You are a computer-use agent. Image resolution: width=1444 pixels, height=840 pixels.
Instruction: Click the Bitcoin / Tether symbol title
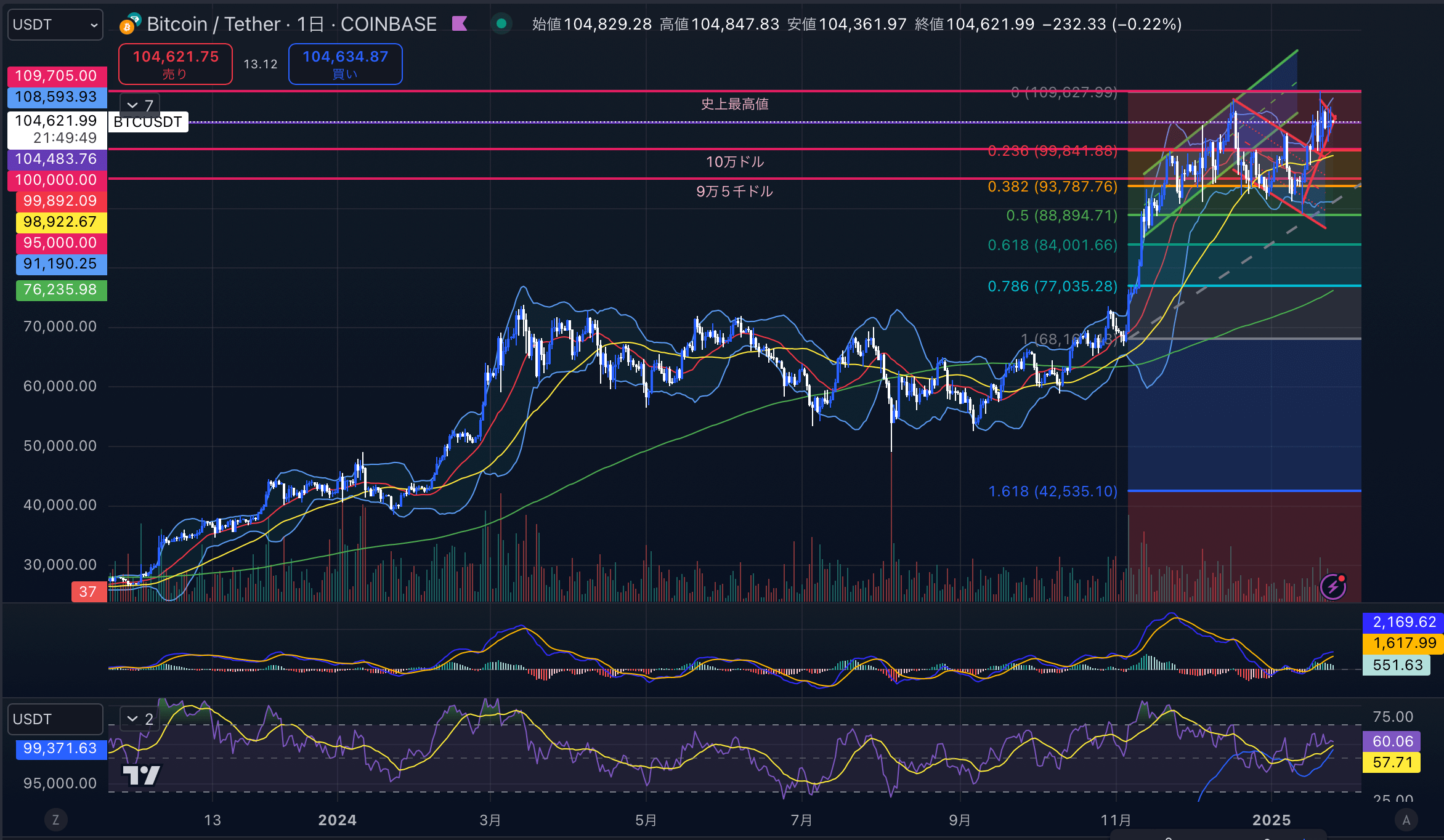(x=291, y=24)
